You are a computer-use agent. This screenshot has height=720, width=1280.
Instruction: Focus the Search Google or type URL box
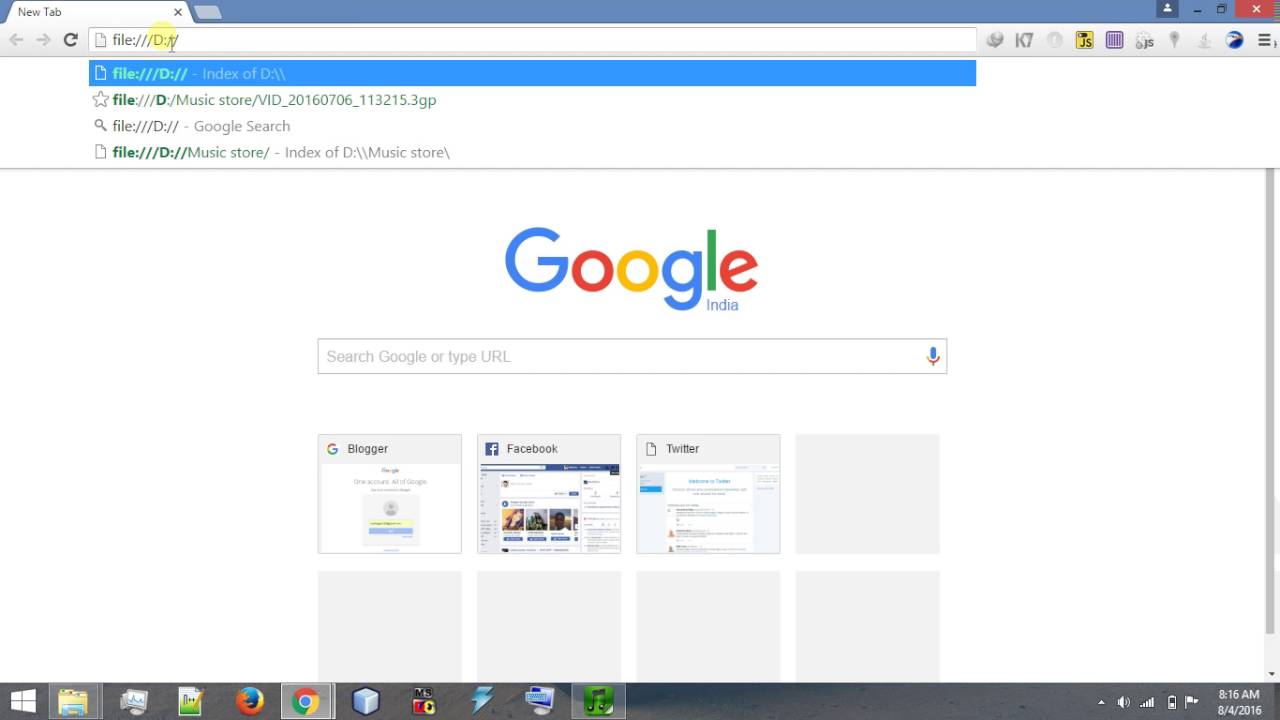coord(632,356)
